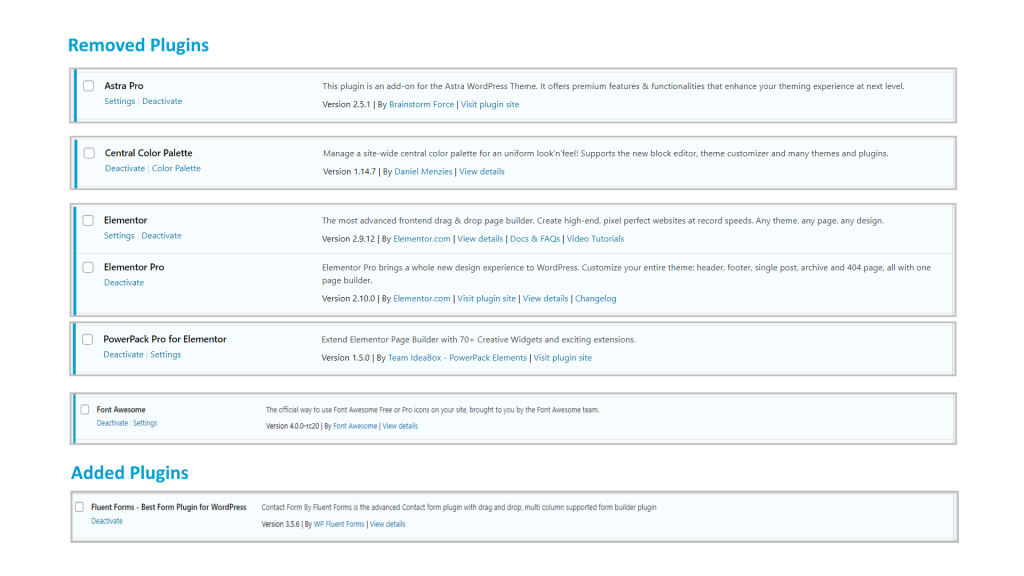The height and width of the screenshot is (576, 1024).
Task: Click the Version 2.5.1 text
Action: [x=346, y=104]
